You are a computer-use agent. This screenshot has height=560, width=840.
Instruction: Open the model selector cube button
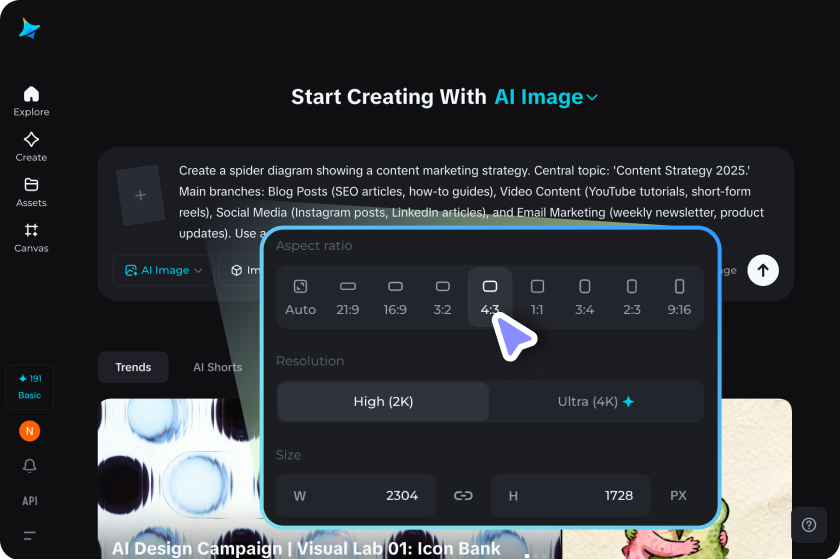click(x=240, y=270)
